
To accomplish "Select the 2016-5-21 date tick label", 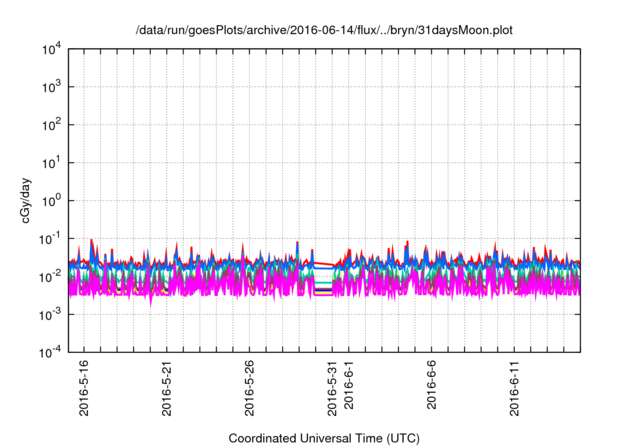I will [167, 388].
